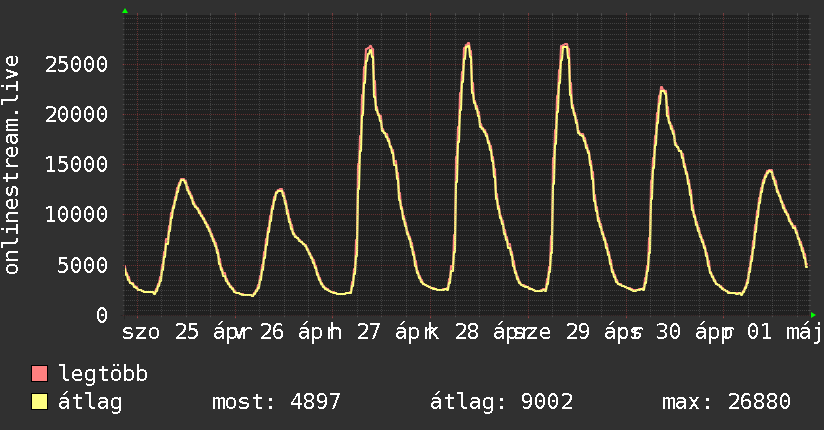Click the green arrow atop the y-axis
824x430 pixels.
[x=125, y=11]
